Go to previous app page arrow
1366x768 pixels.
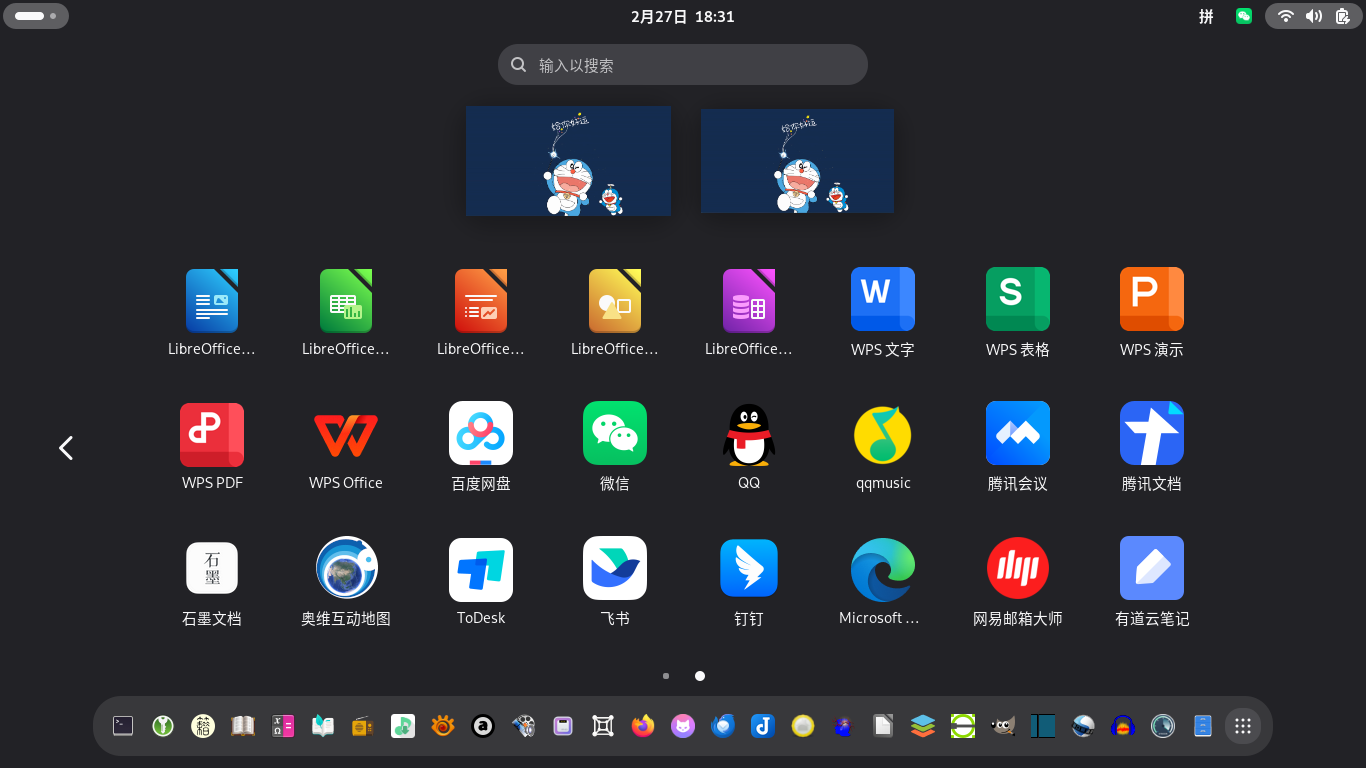tap(66, 448)
